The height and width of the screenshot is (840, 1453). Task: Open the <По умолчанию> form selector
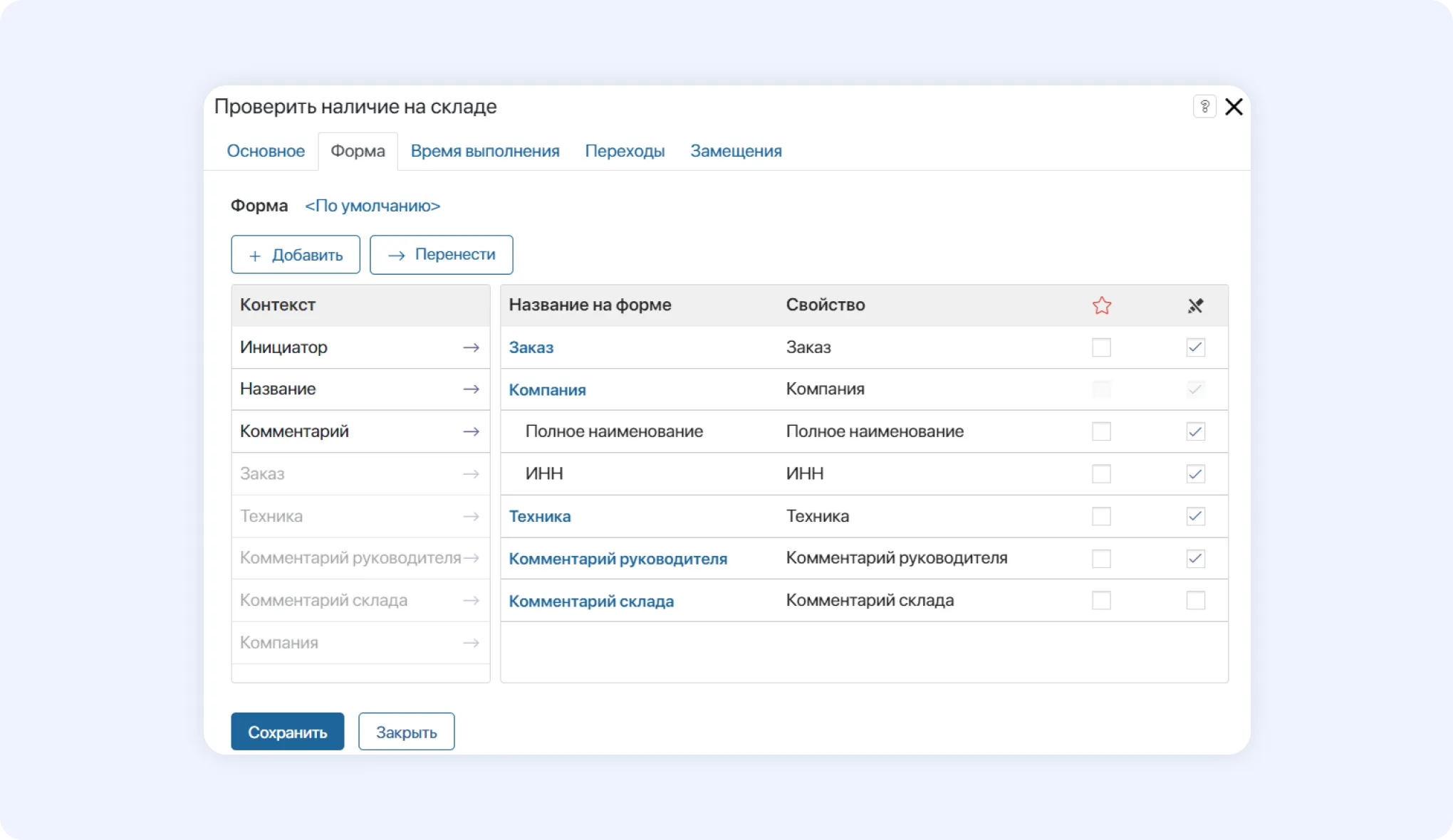click(373, 206)
